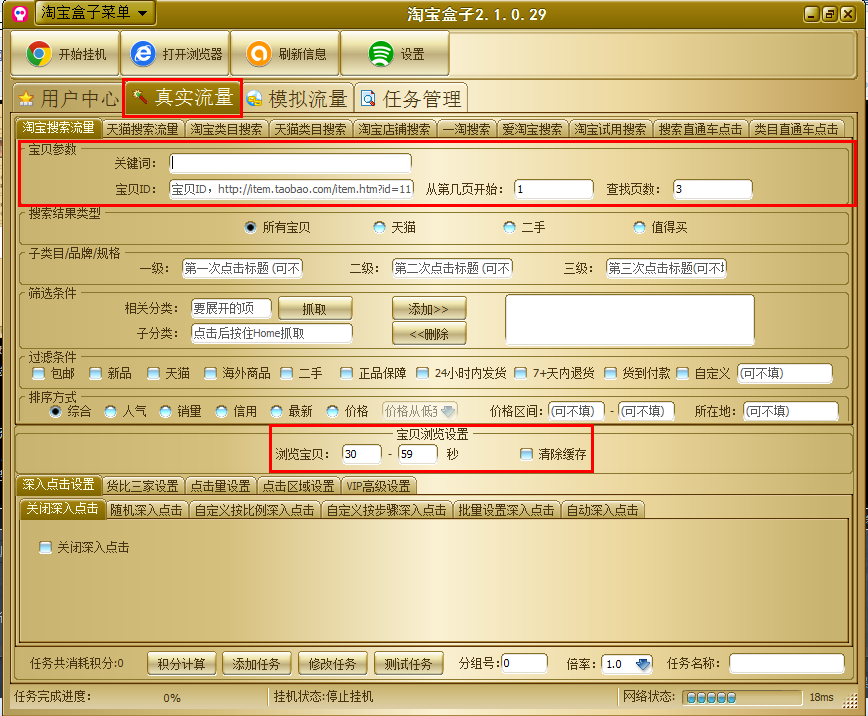
Task: Click the 添加>> button
Action: coord(429,308)
